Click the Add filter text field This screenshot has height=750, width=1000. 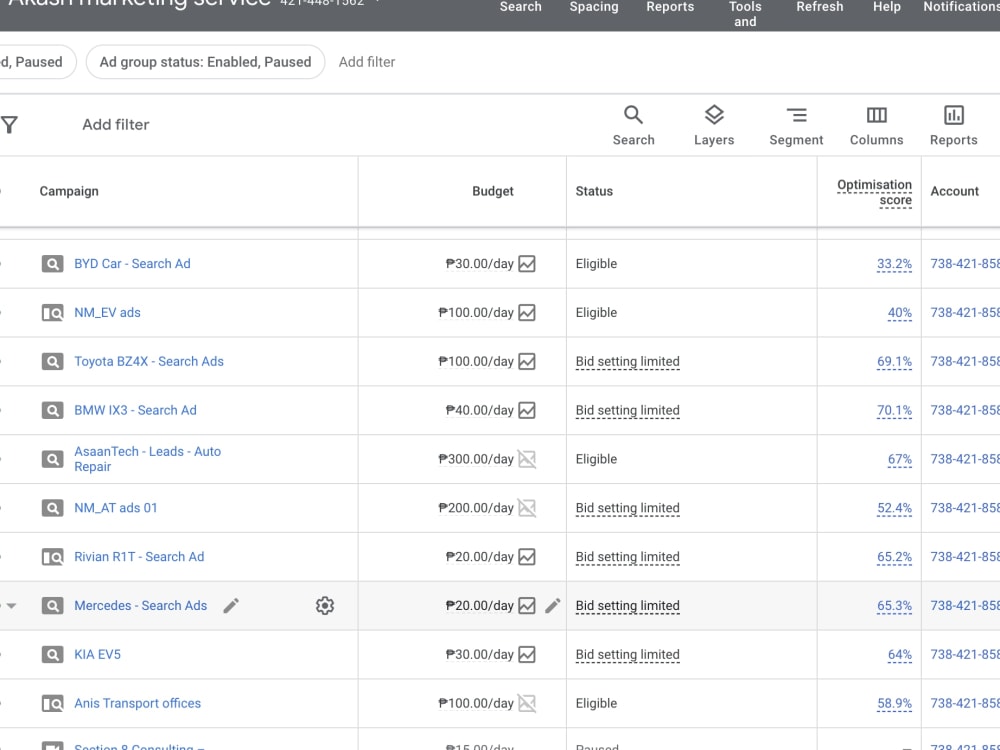(x=115, y=124)
